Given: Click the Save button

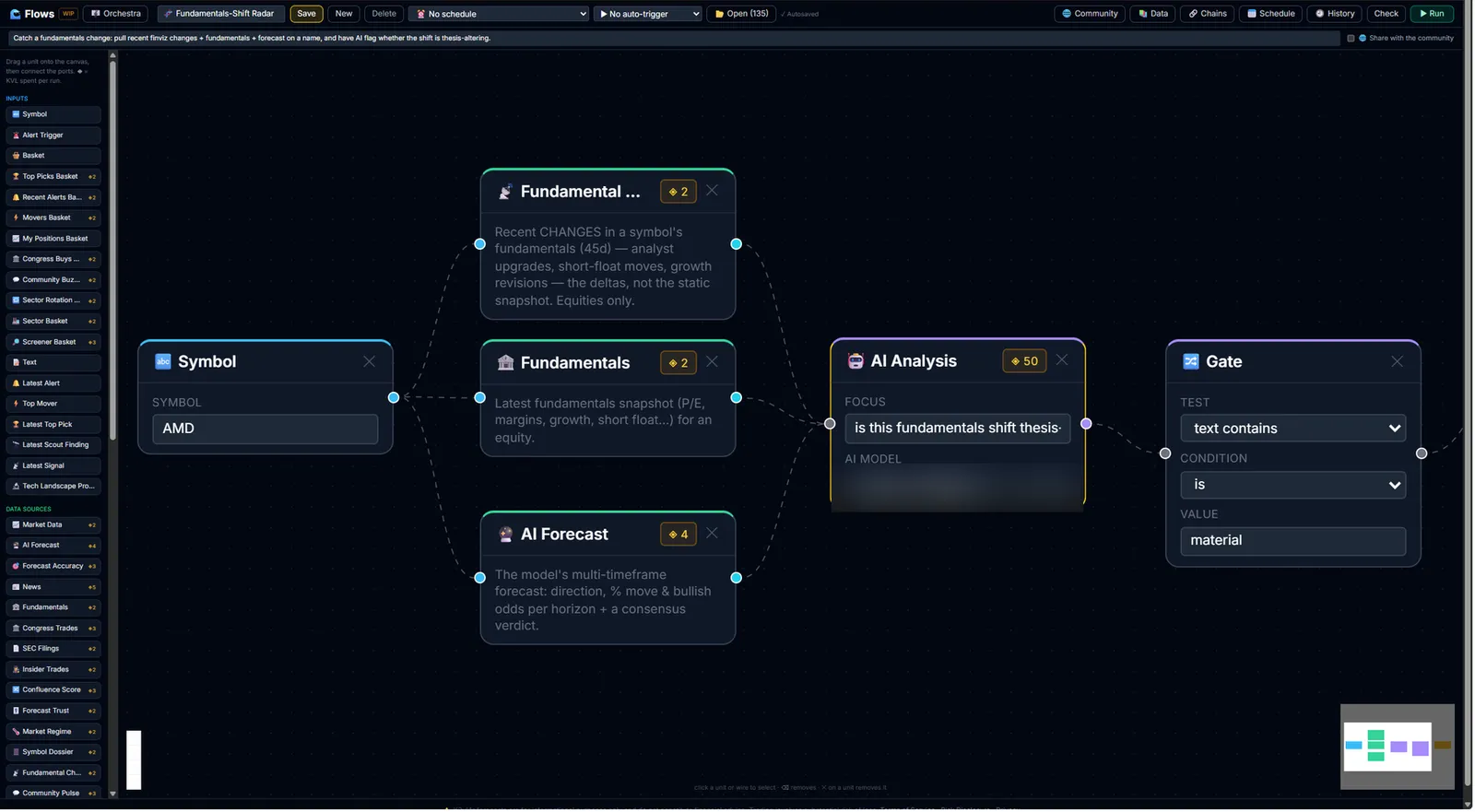Looking at the screenshot, I should point(306,14).
